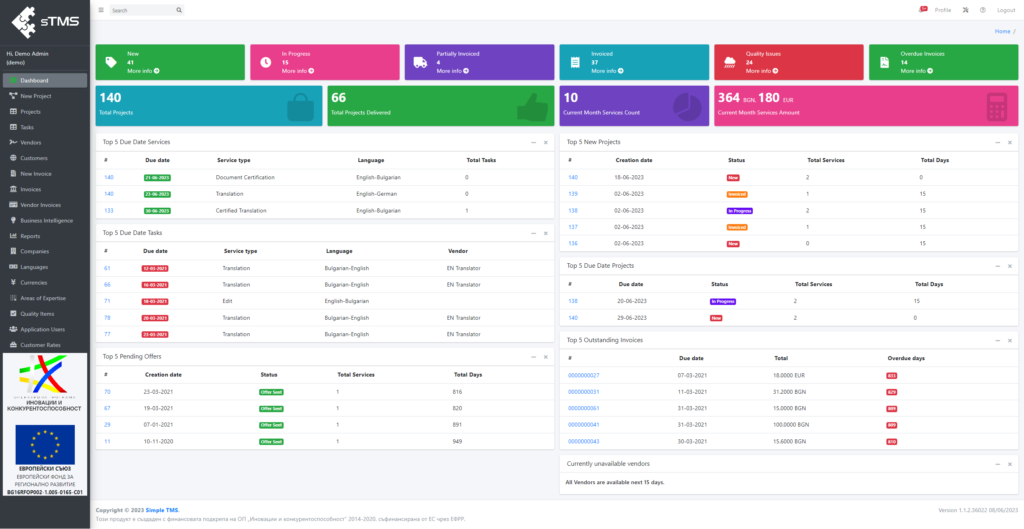Click the tools icon beside Profile

[965, 10]
